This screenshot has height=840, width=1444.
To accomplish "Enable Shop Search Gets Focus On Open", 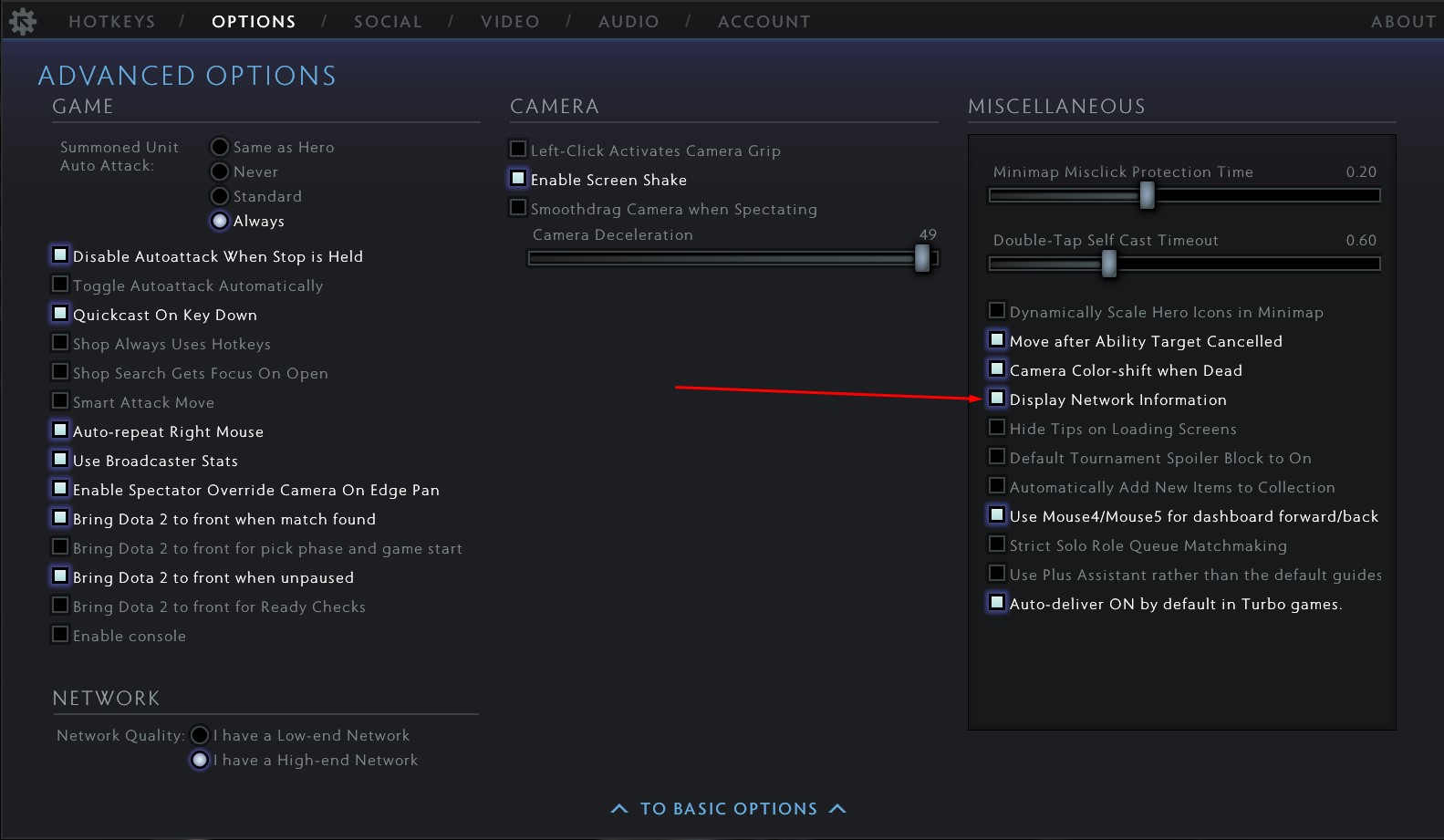I will click(60, 372).
